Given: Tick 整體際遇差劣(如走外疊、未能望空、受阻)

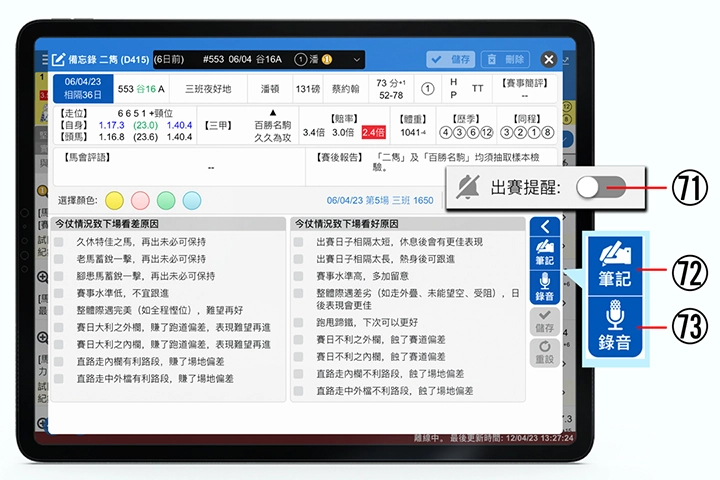Looking at the screenshot, I should point(298,293).
